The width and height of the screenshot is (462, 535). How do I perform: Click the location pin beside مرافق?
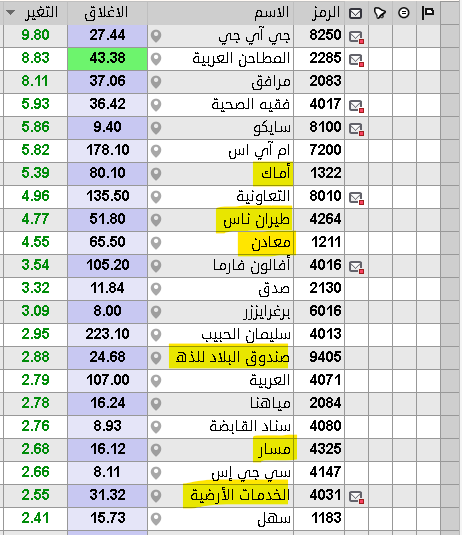point(156,82)
